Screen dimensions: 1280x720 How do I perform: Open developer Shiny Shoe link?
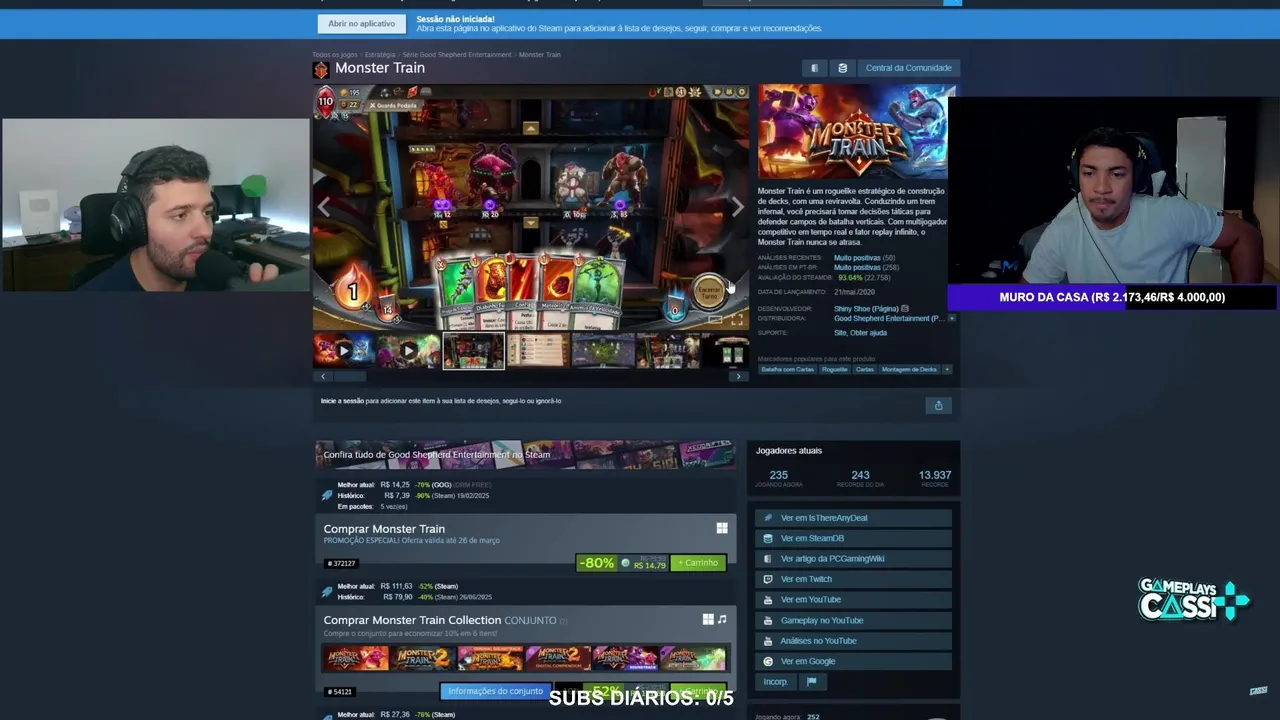click(866, 309)
